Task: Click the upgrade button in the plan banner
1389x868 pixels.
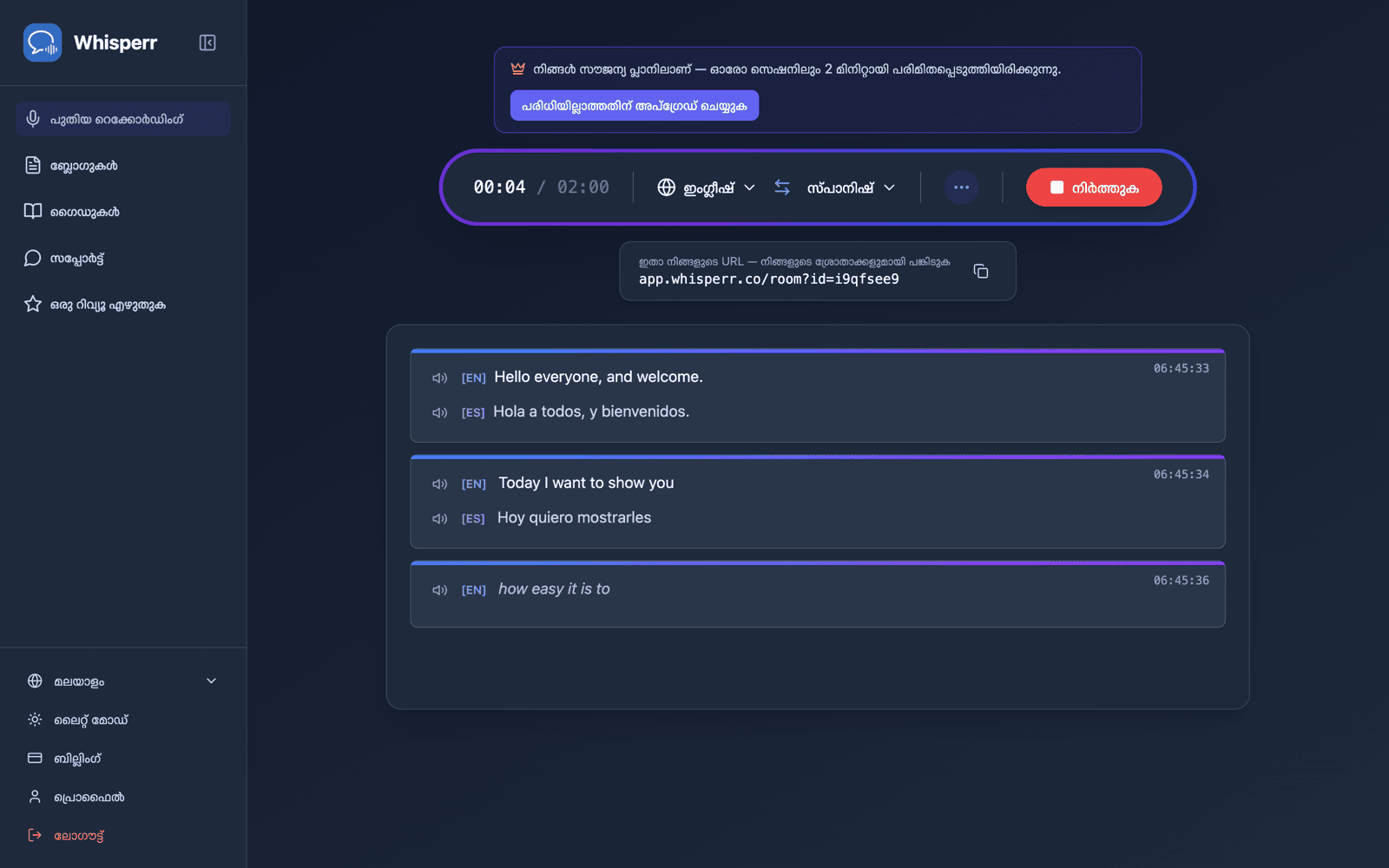Action: point(635,106)
